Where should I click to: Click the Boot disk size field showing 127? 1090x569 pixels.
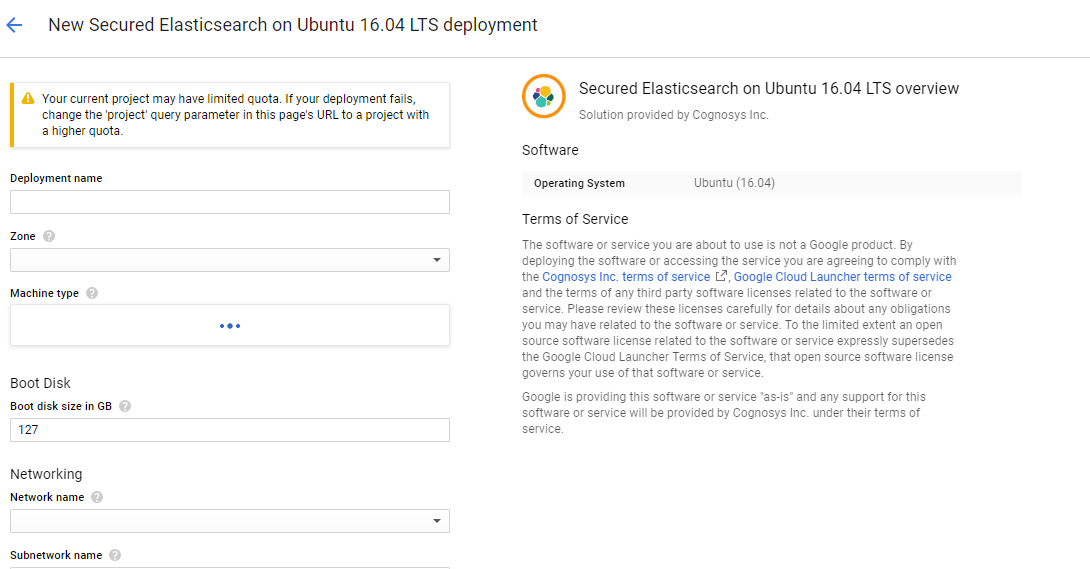(229, 429)
